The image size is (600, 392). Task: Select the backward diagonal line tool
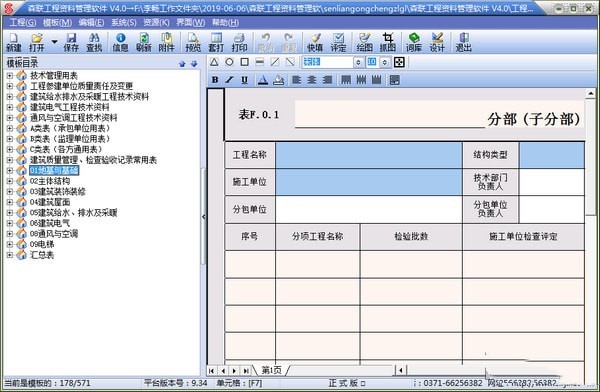pos(290,62)
